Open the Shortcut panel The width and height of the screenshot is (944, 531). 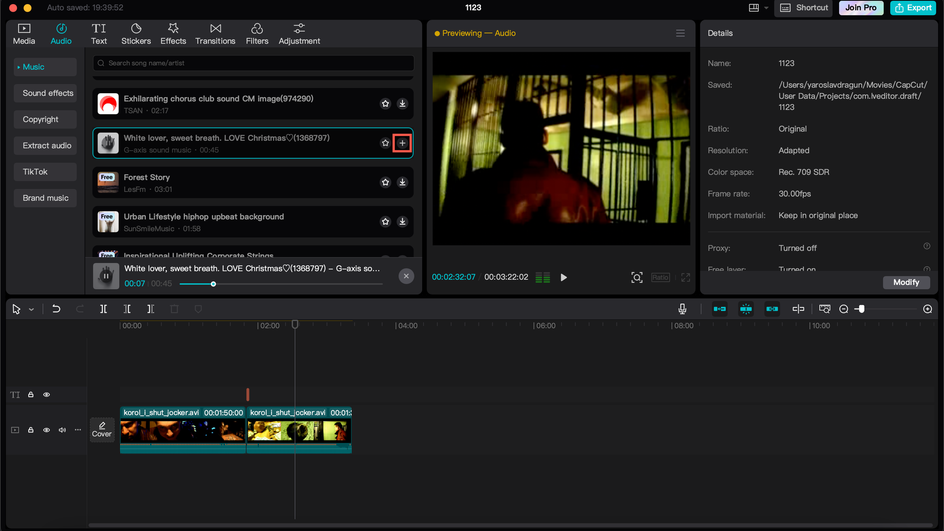click(804, 8)
